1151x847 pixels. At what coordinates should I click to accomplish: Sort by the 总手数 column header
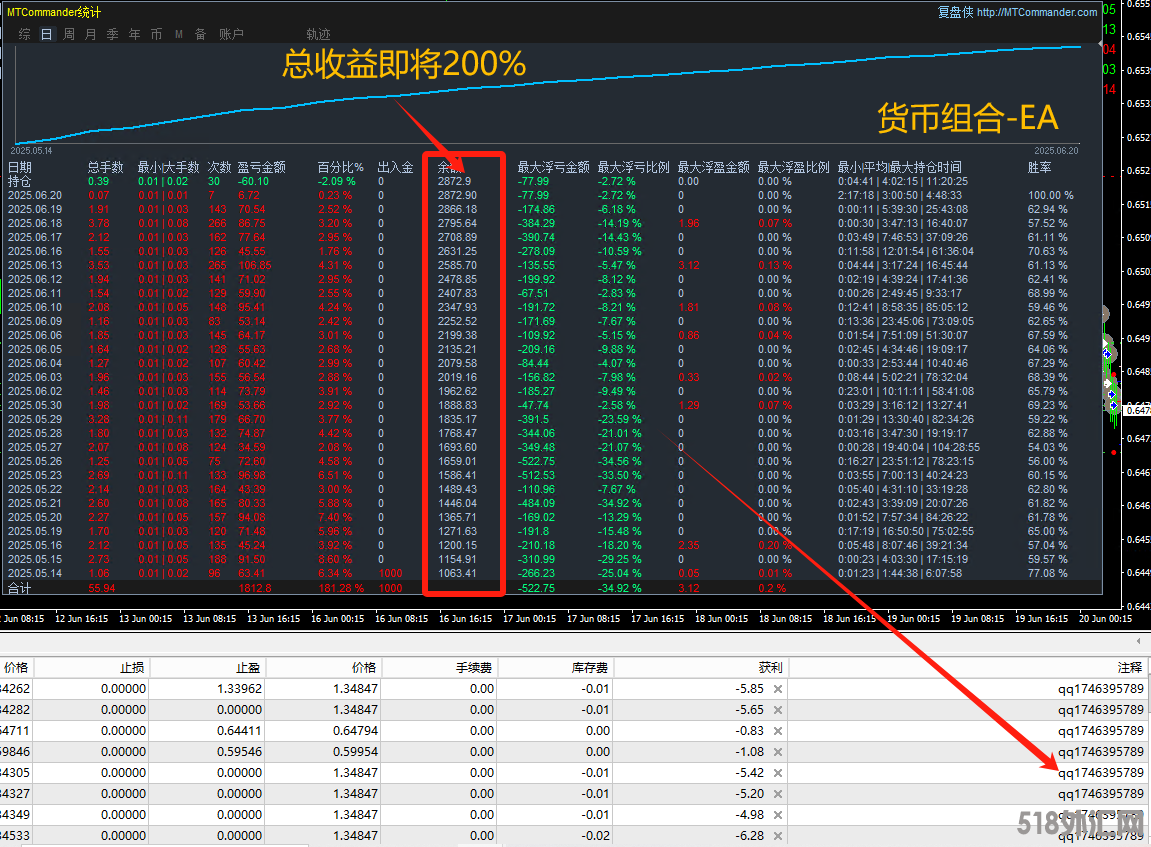click(106, 167)
